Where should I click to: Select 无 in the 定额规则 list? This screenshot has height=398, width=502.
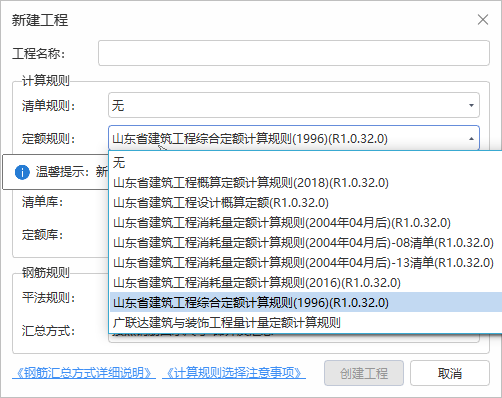306,163
